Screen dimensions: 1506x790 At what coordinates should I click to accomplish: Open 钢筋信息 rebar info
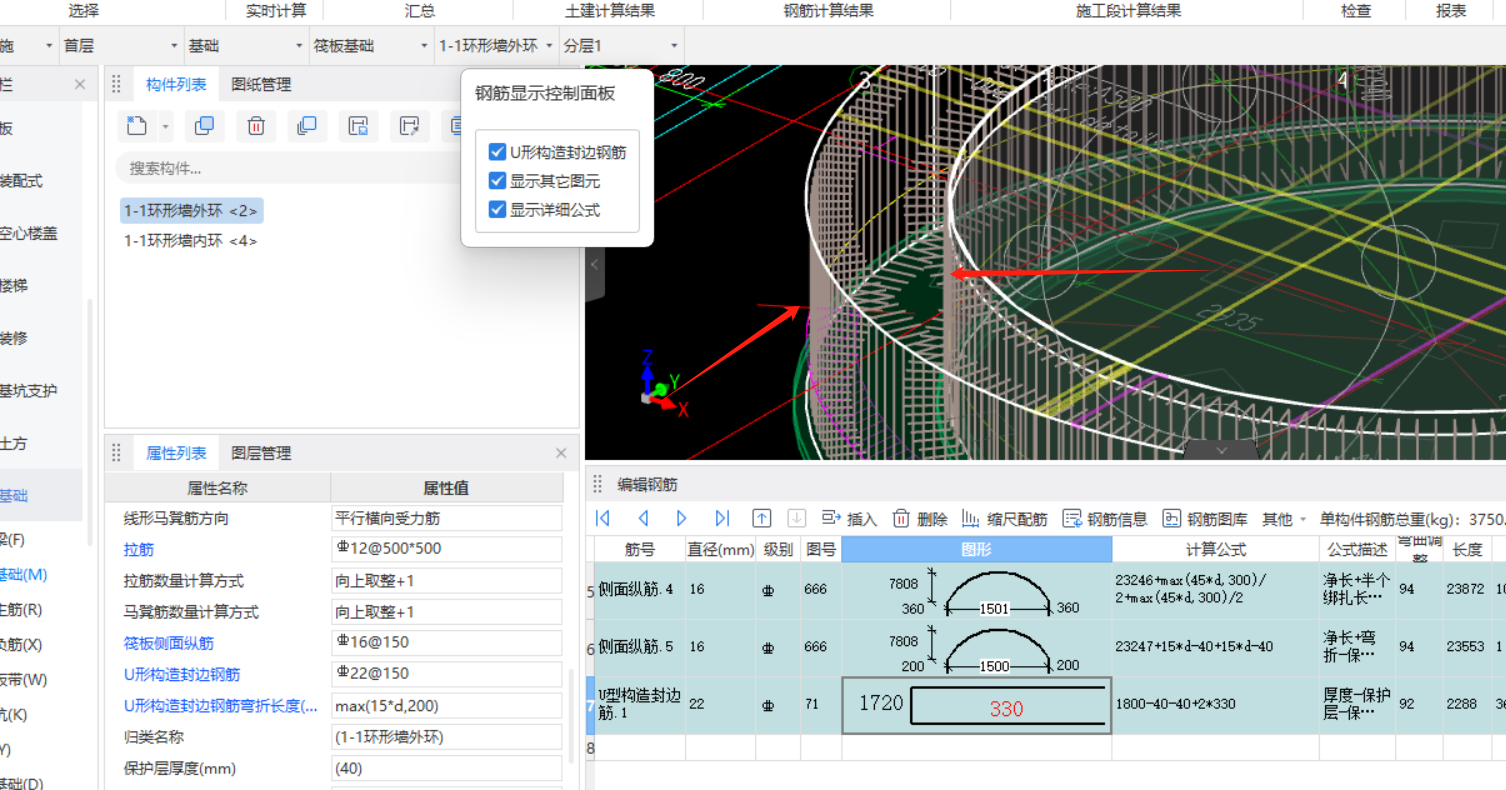1105,519
